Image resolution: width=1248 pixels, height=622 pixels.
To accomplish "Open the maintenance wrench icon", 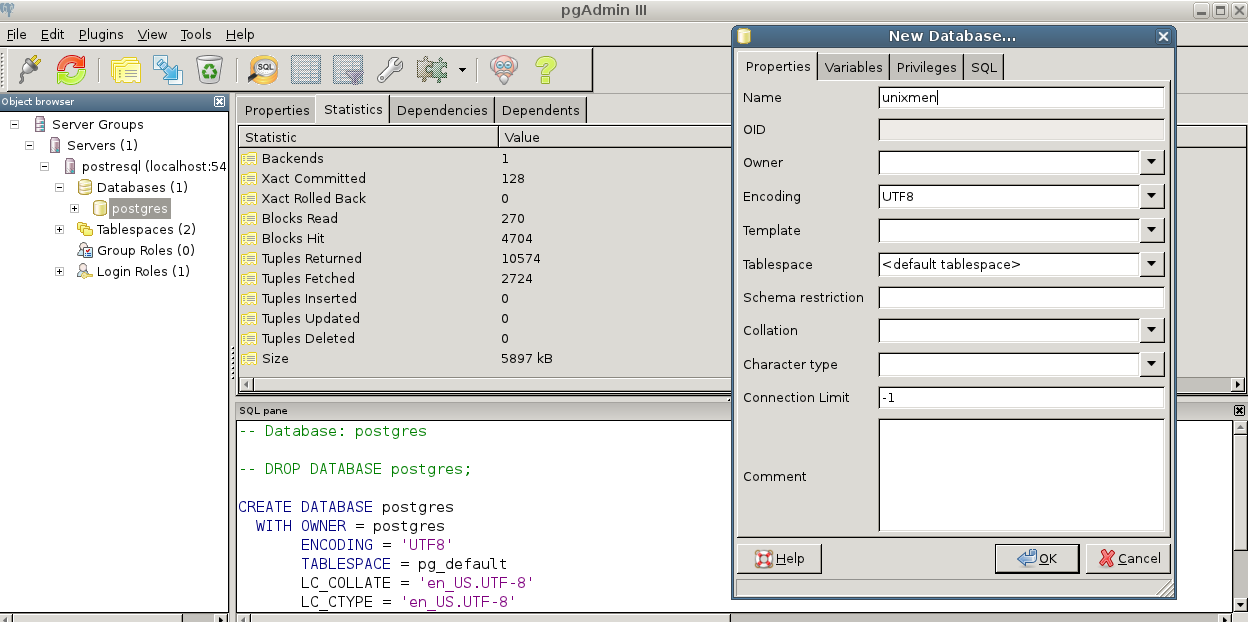I will pyautogui.click(x=389, y=69).
